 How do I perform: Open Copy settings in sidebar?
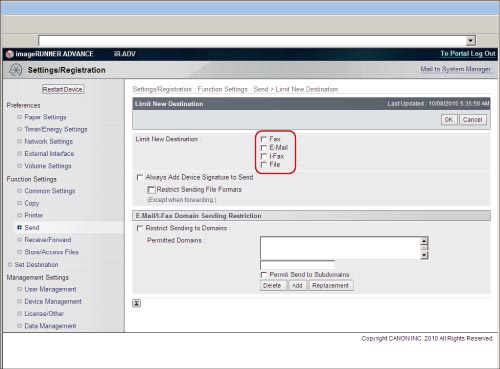[32, 203]
